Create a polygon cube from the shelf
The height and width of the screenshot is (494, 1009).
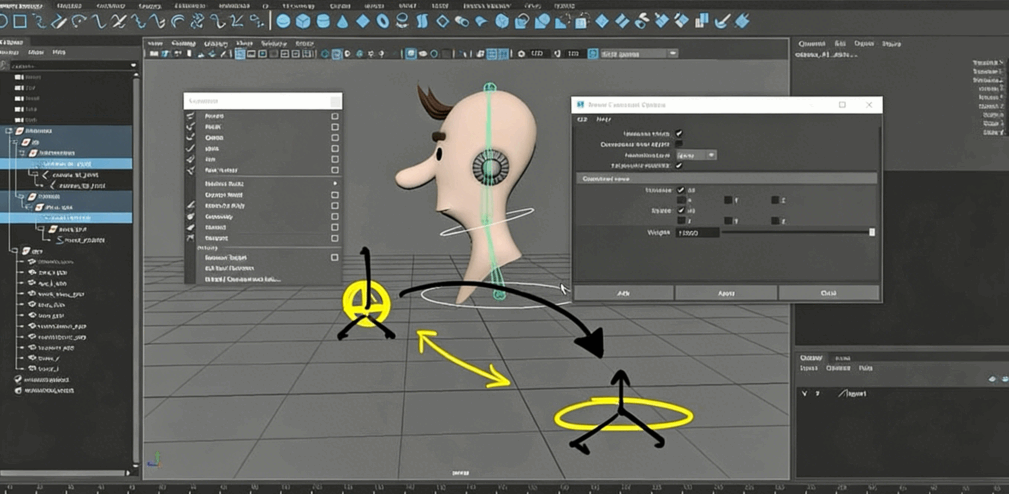(x=303, y=21)
